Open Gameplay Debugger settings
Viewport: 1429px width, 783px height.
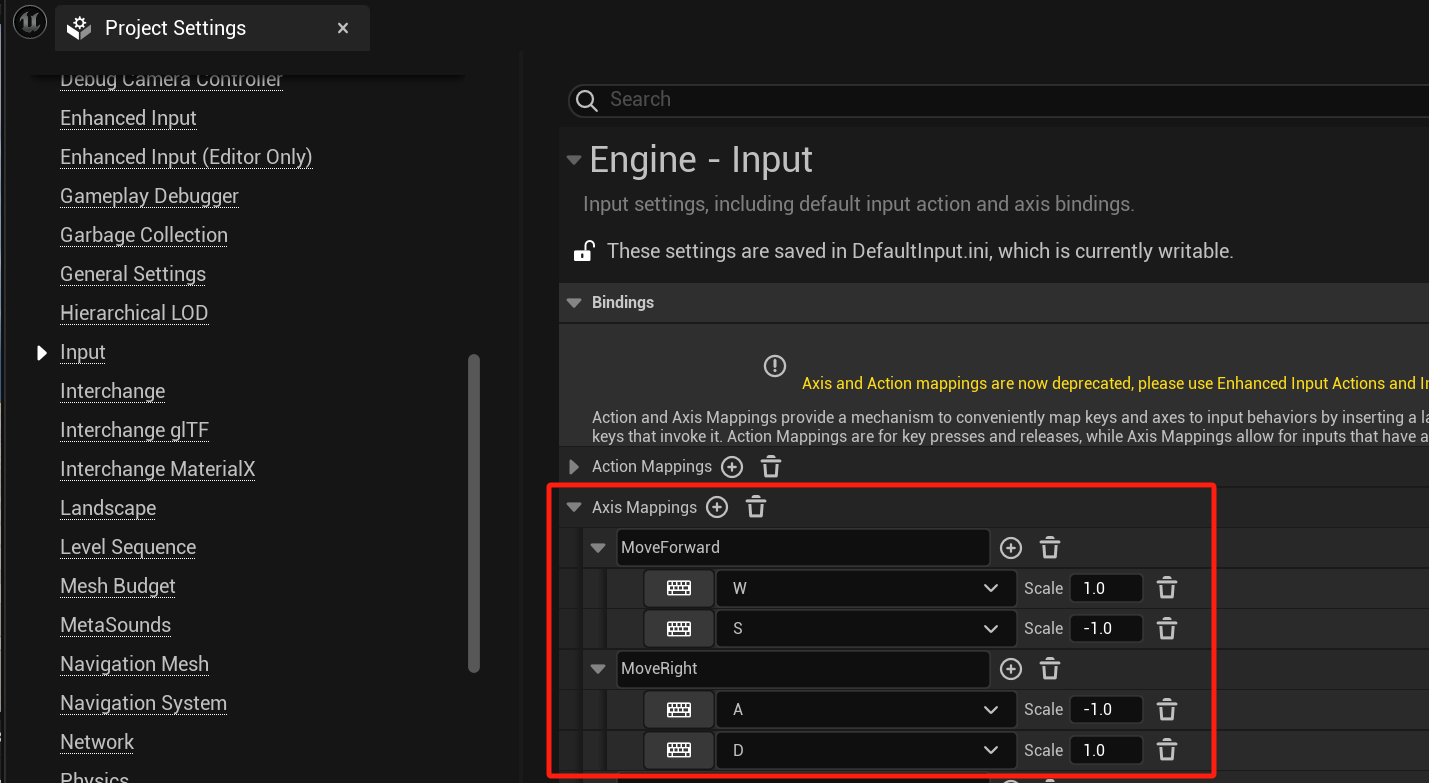pos(149,196)
